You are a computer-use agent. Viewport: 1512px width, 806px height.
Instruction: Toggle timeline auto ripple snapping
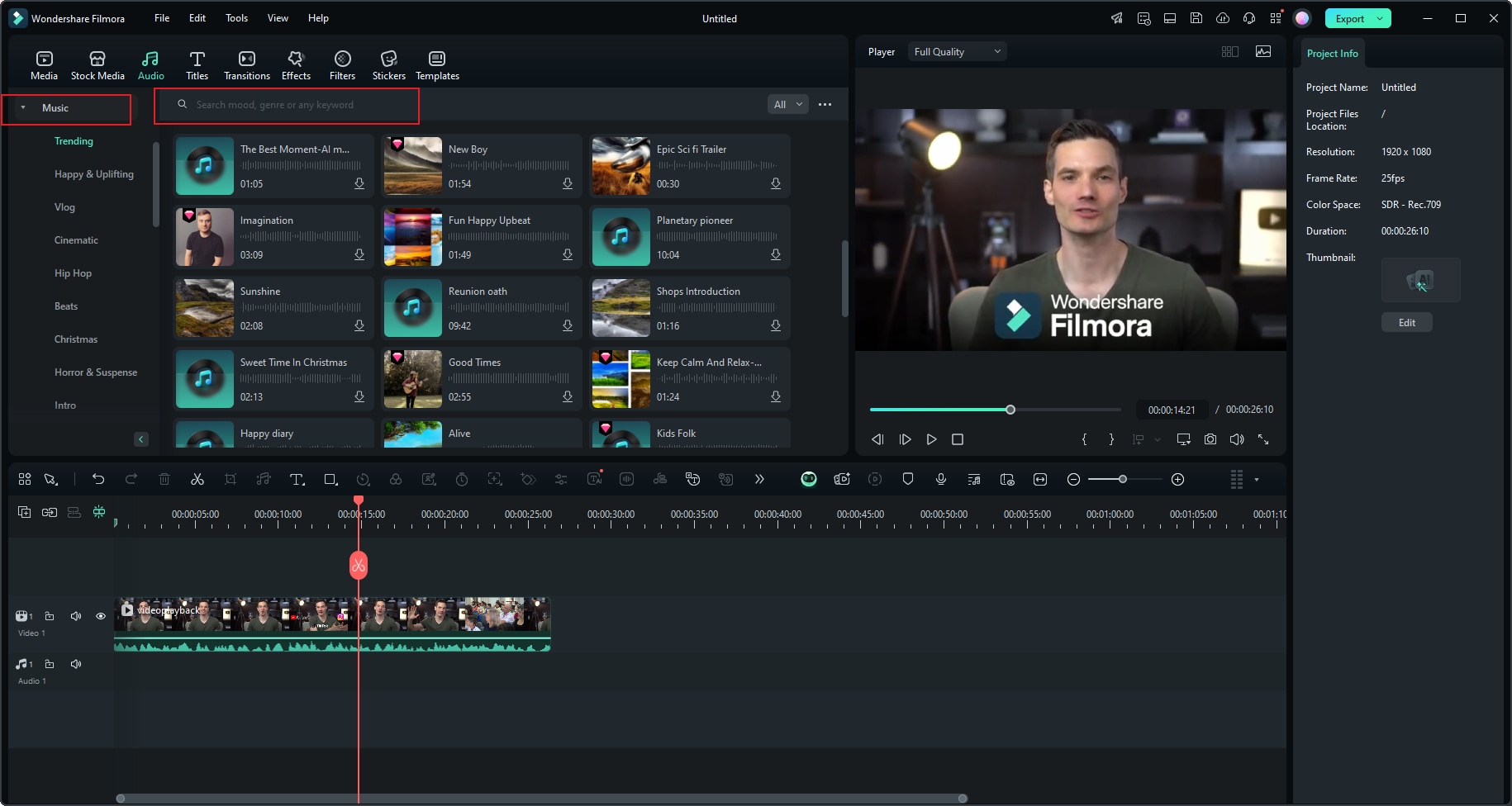point(99,512)
